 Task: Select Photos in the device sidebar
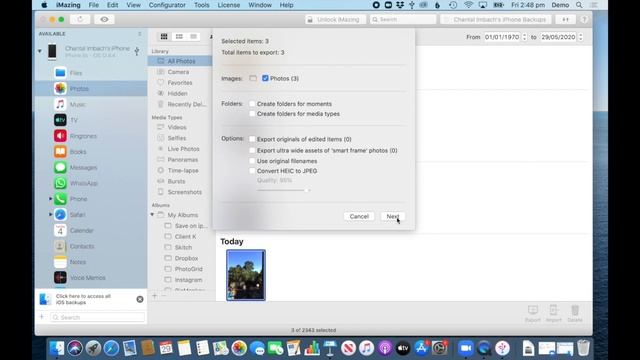[x=91, y=89]
